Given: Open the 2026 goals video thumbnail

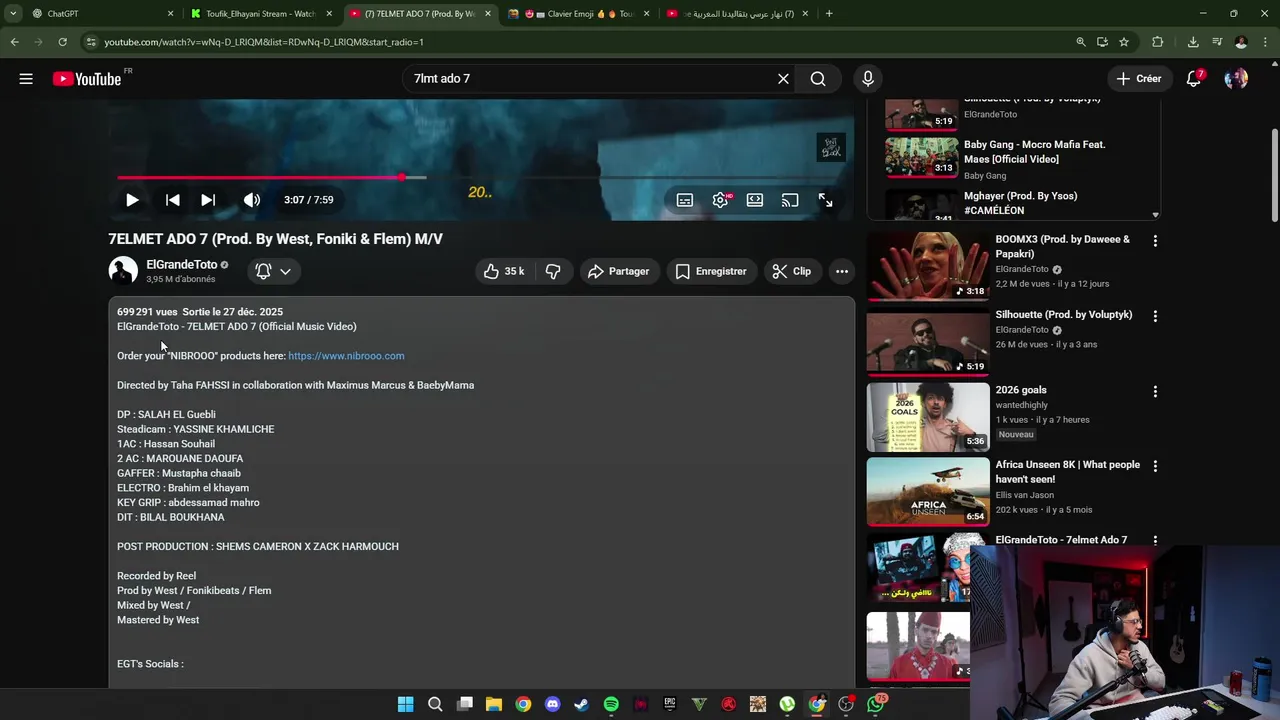Looking at the screenshot, I should (x=928, y=417).
